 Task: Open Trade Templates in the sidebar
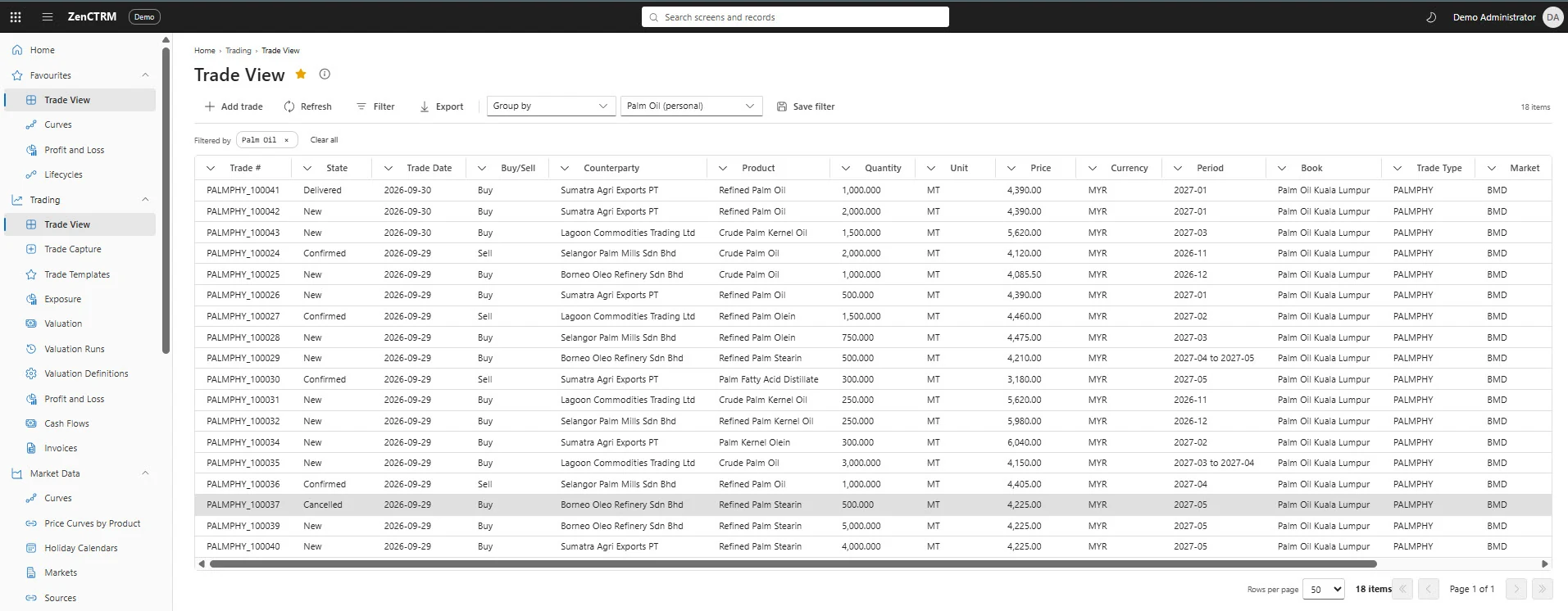coord(79,274)
